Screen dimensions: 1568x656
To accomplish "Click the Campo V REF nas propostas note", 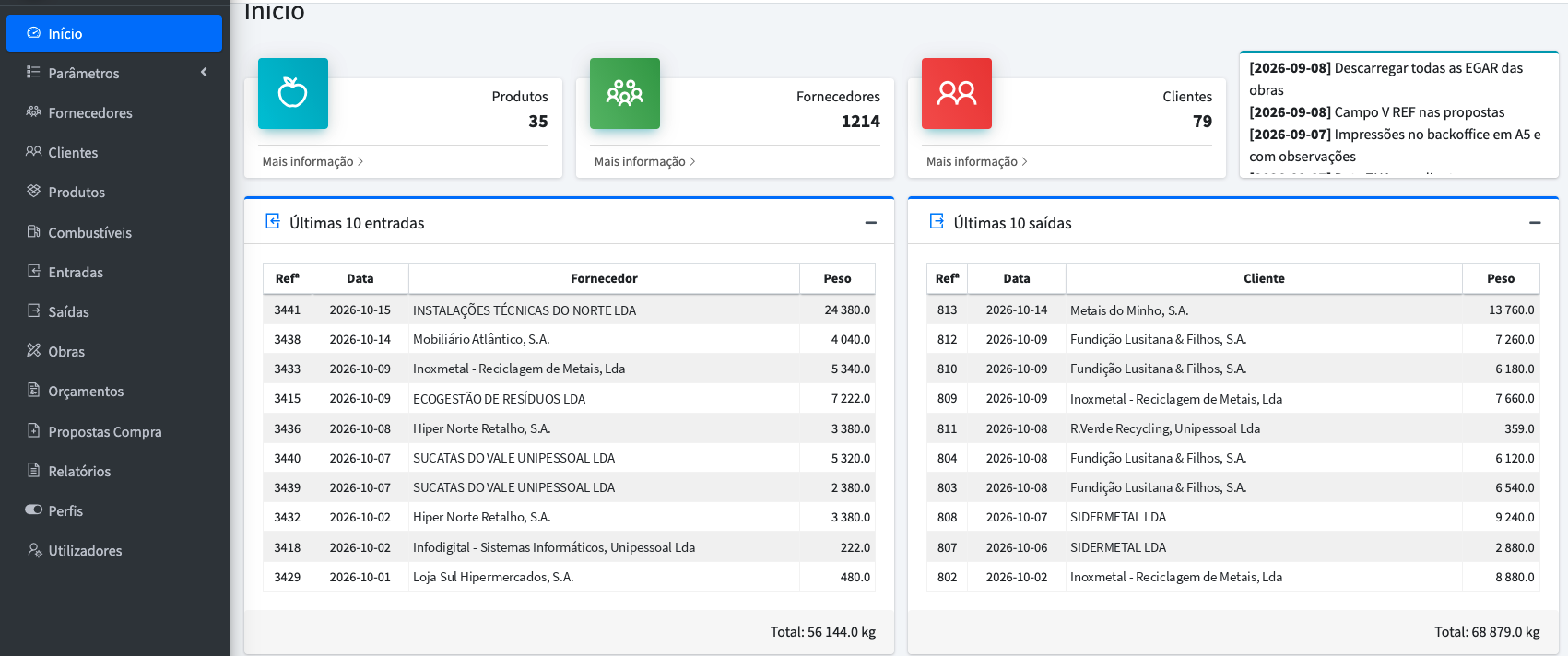I will [x=1376, y=112].
